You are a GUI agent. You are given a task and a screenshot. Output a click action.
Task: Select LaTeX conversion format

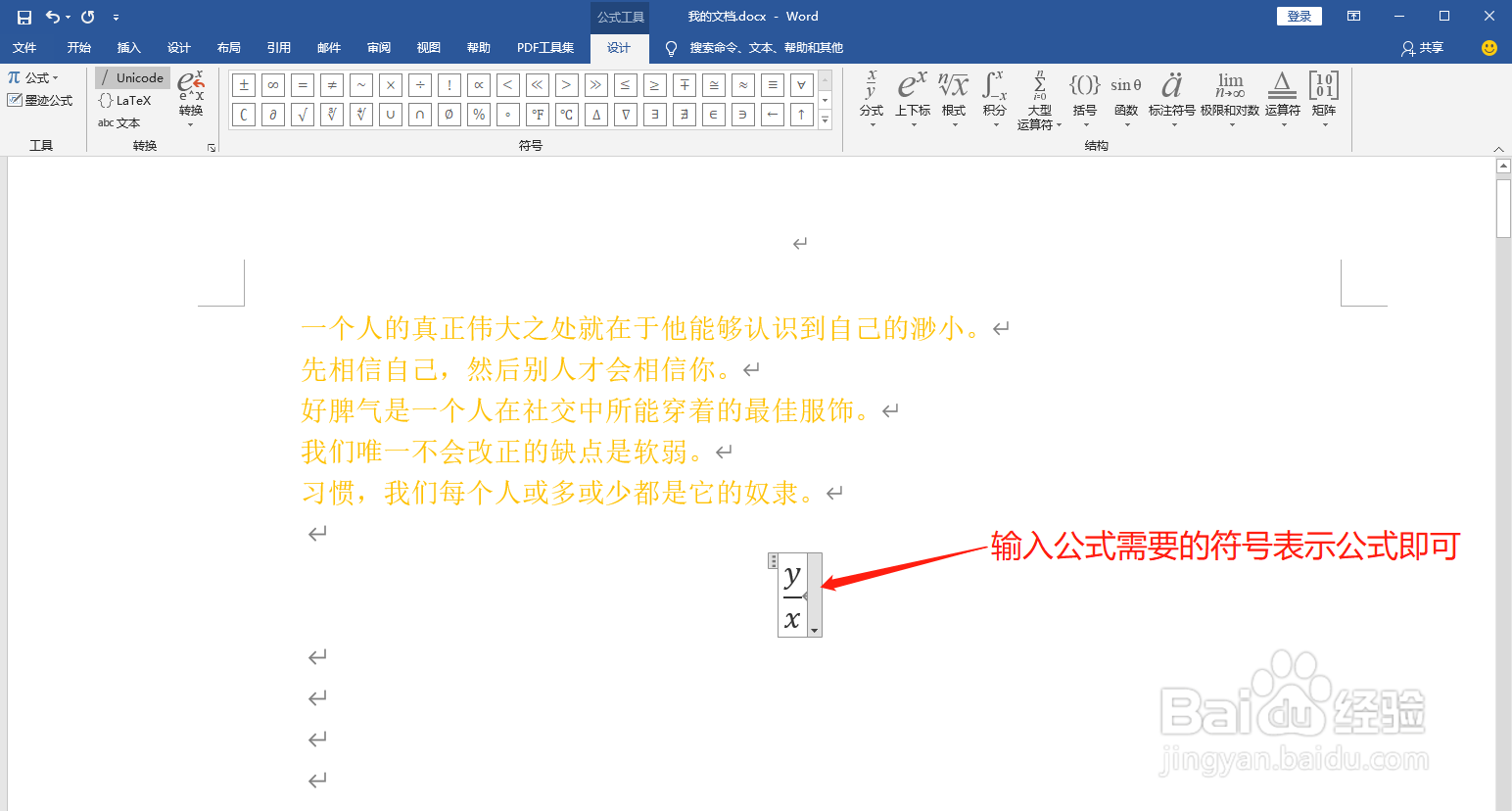(x=124, y=100)
